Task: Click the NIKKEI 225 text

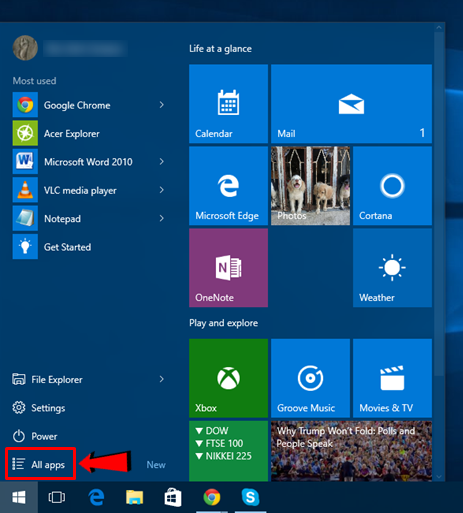Action: (x=228, y=456)
